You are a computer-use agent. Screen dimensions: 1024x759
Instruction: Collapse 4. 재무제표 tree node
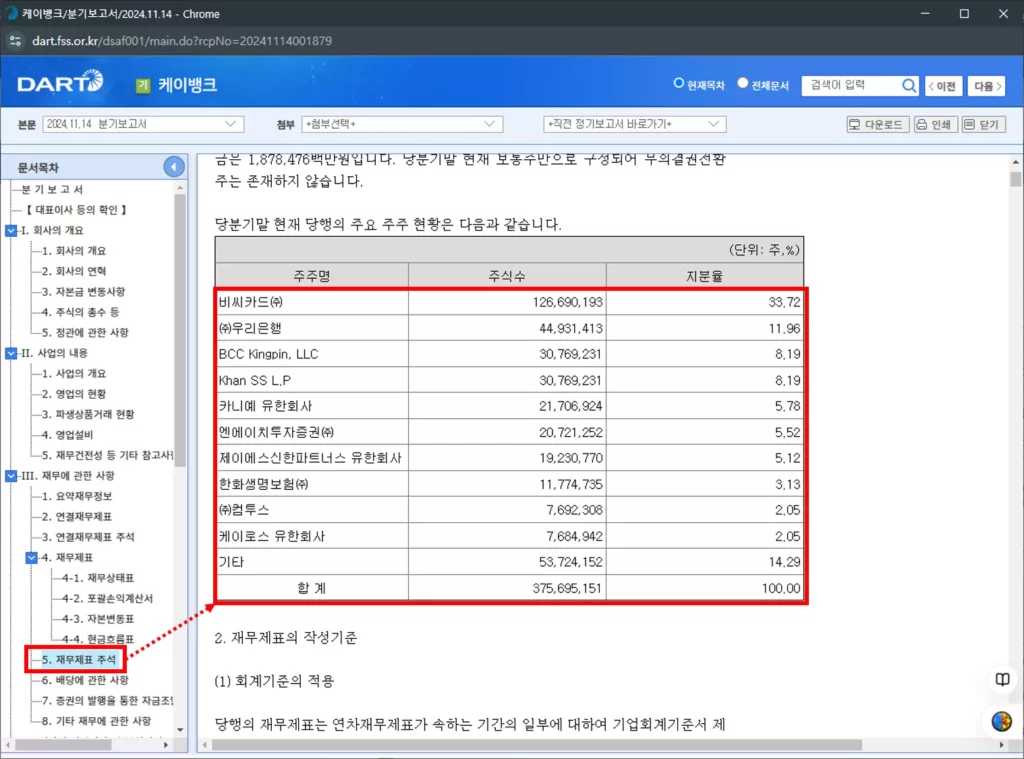tap(31, 558)
